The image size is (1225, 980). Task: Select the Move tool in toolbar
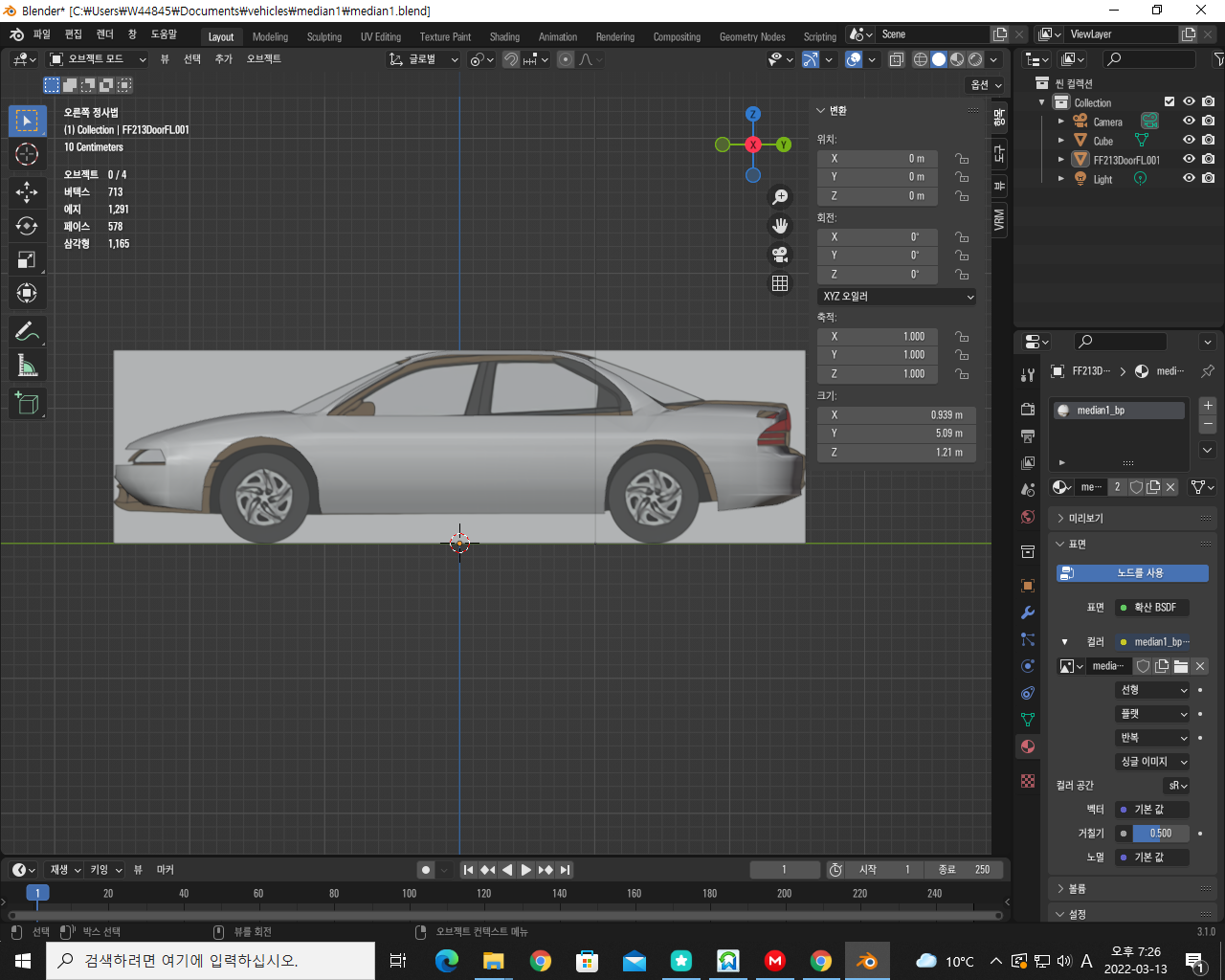click(27, 192)
